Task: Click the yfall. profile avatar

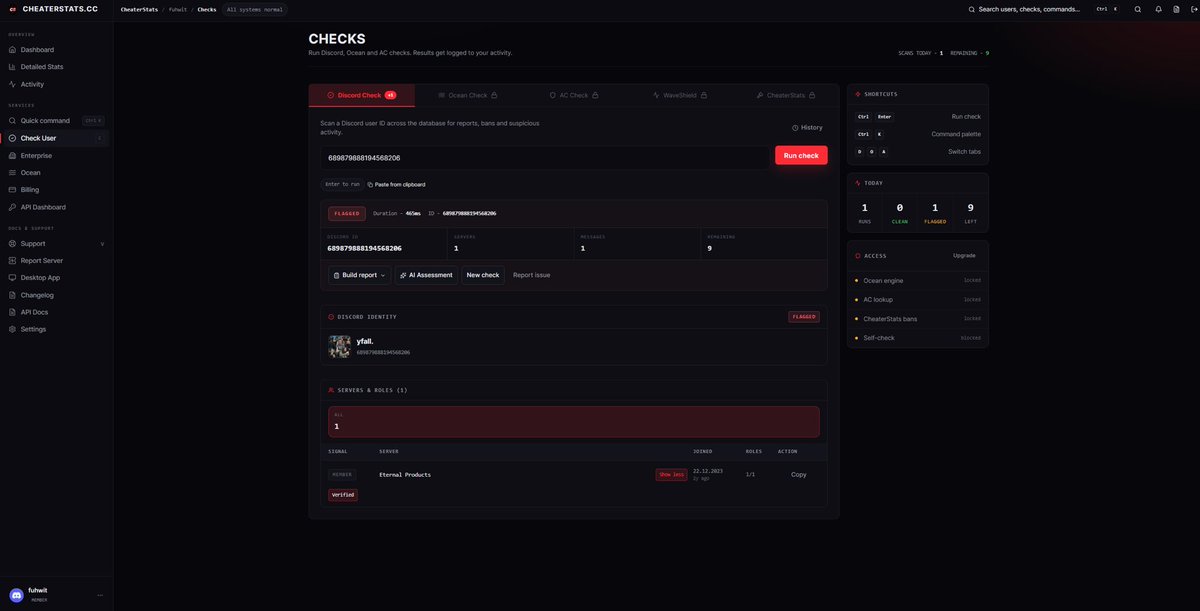Action: pyautogui.click(x=340, y=346)
